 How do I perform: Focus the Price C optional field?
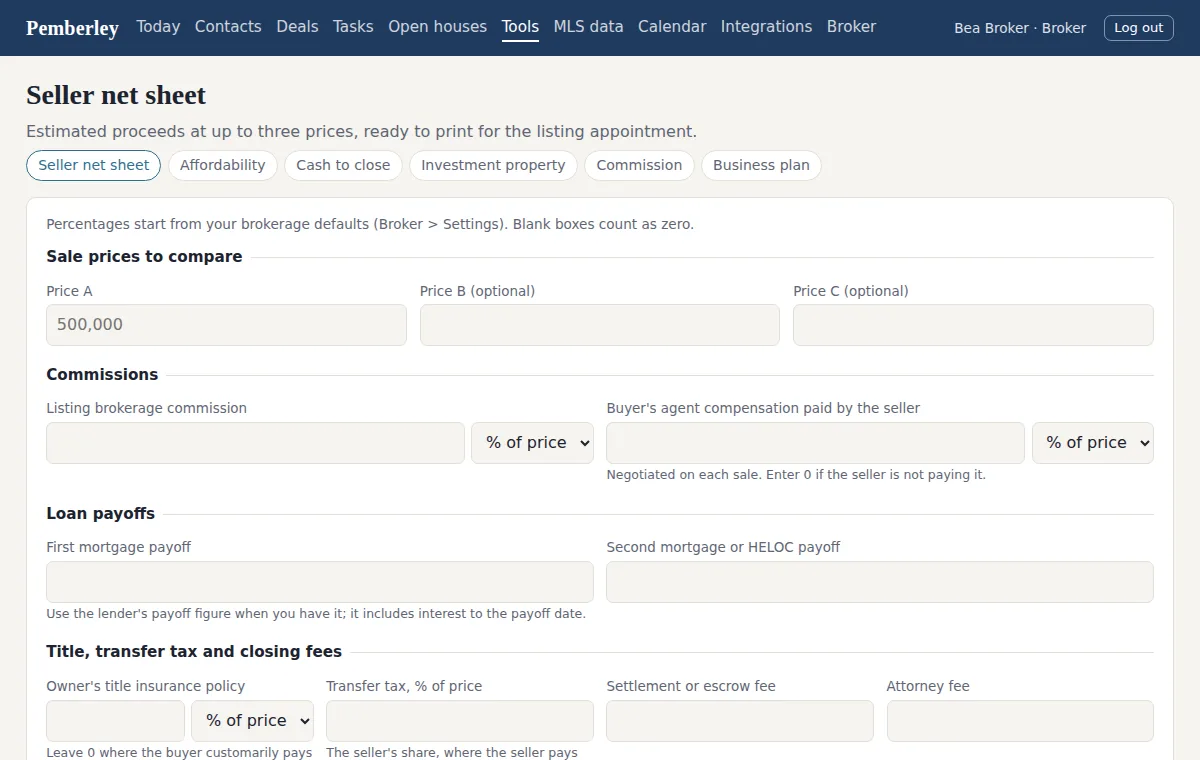pyautogui.click(x=973, y=325)
